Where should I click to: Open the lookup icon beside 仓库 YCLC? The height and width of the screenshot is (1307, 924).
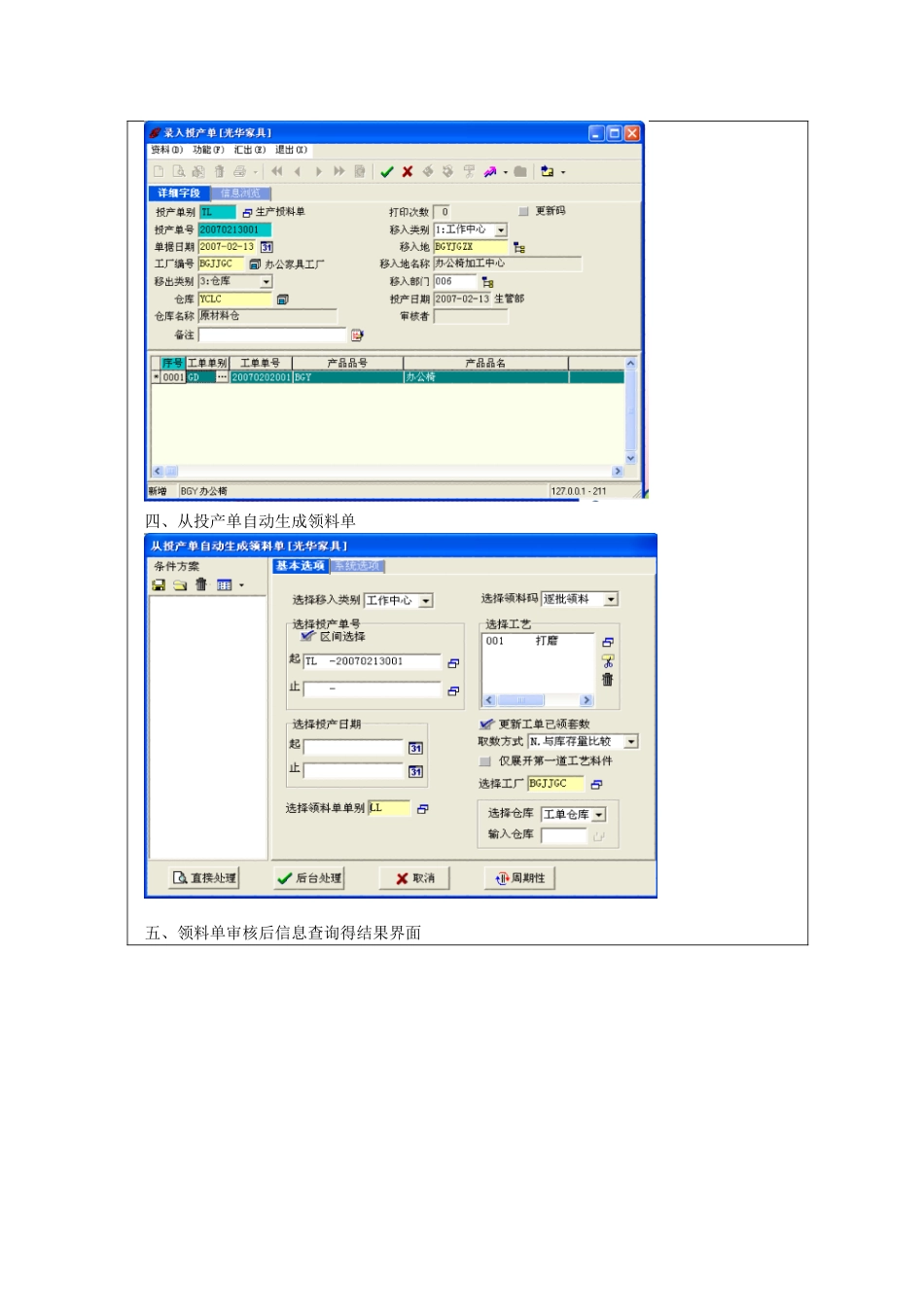282,300
